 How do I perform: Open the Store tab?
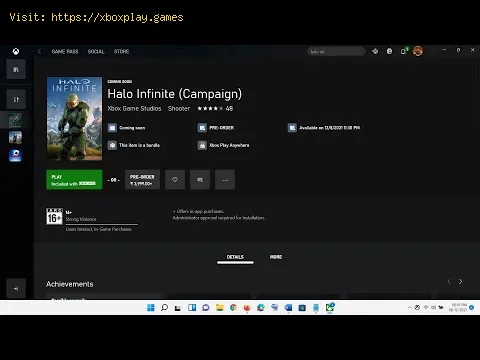(121, 51)
